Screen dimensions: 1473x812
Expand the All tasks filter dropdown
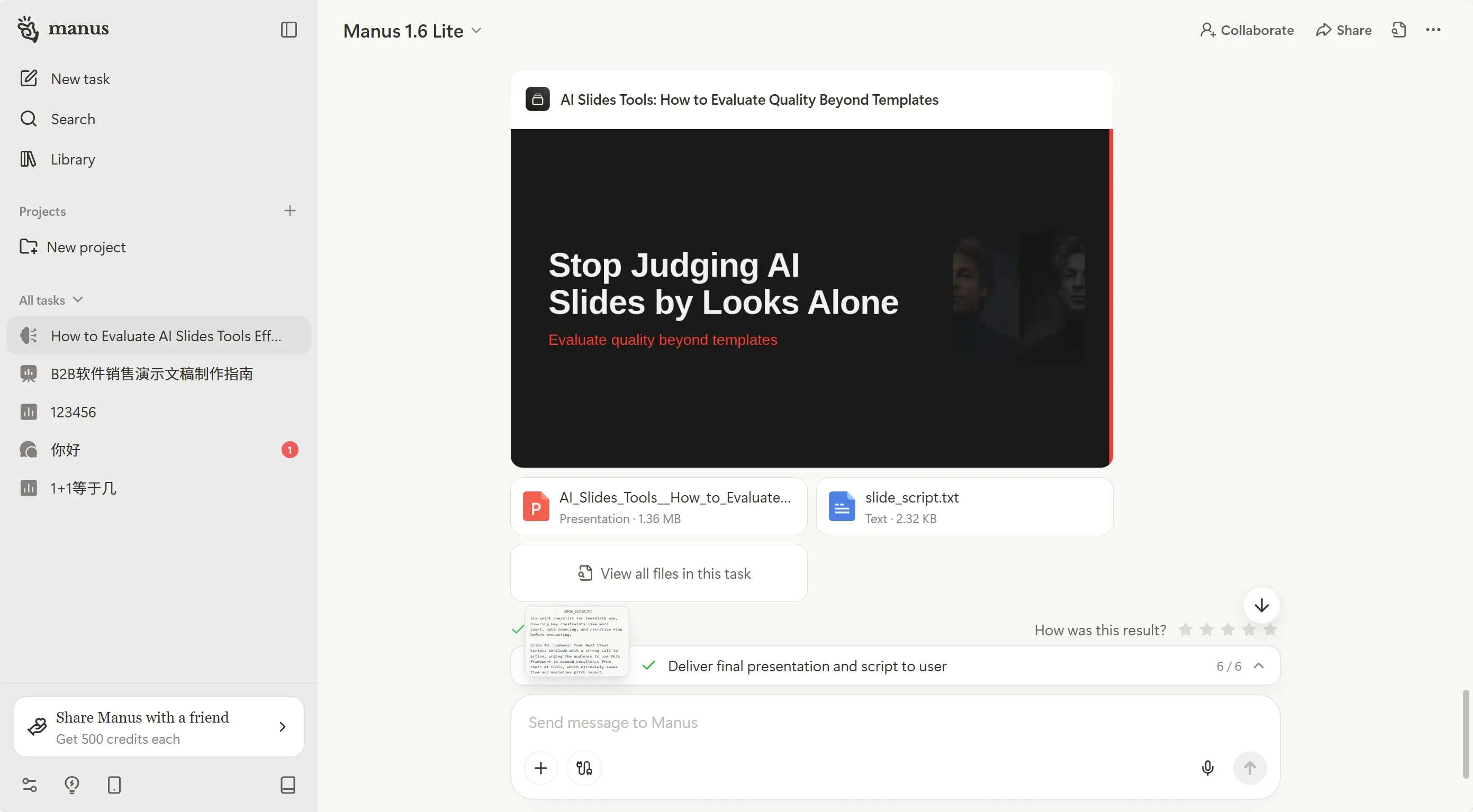[51, 300]
